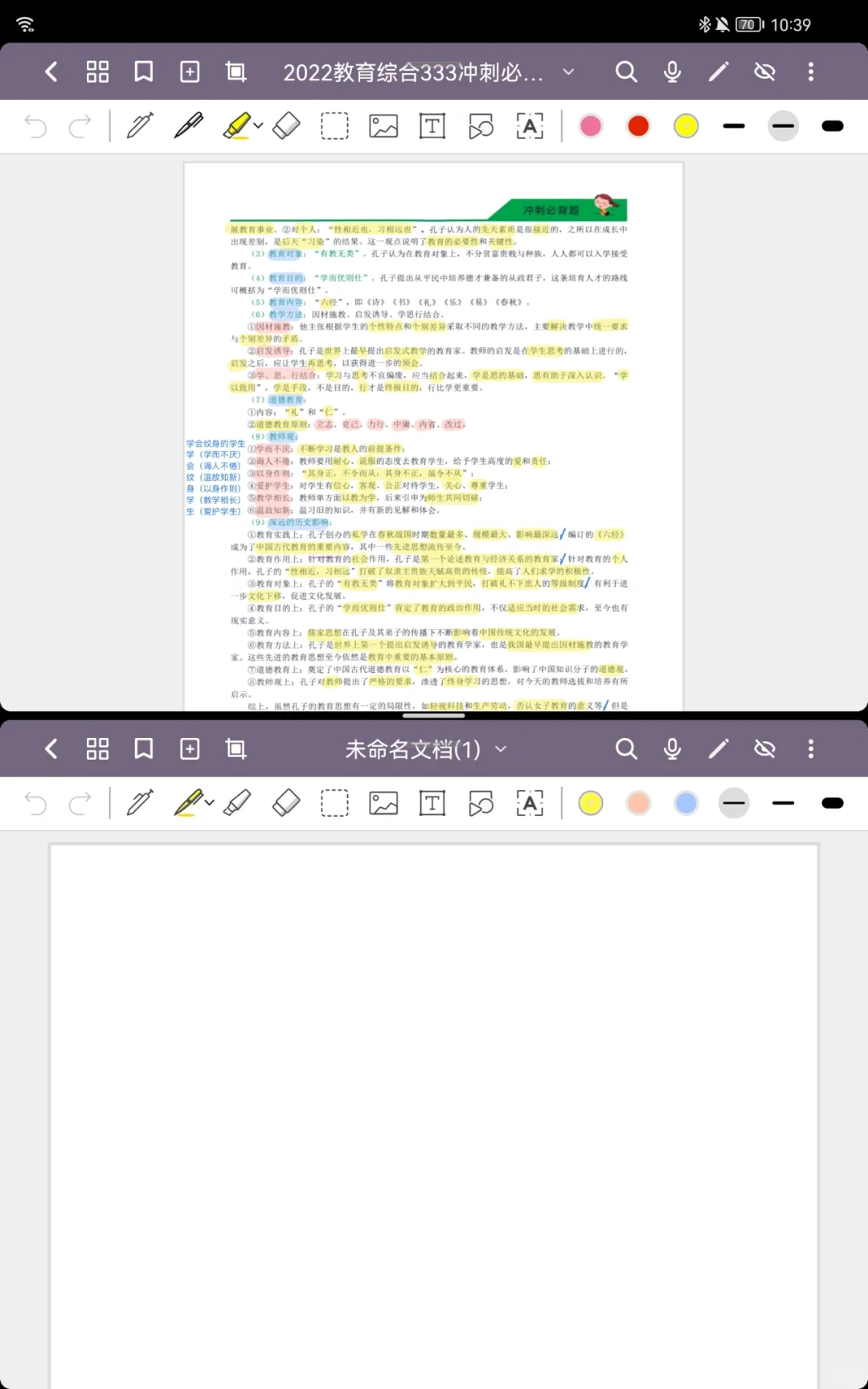Select fountain pen tool in bottom toolbar
The width and height of the screenshot is (868, 1389).
[140, 803]
